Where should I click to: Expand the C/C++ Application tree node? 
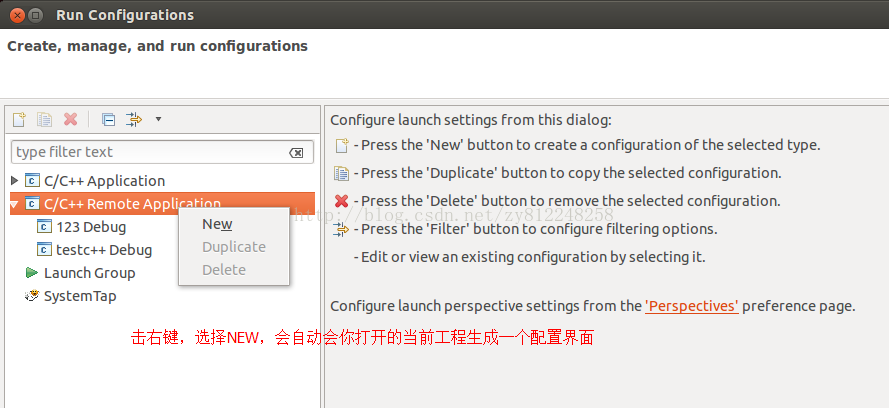pyautogui.click(x=14, y=181)
